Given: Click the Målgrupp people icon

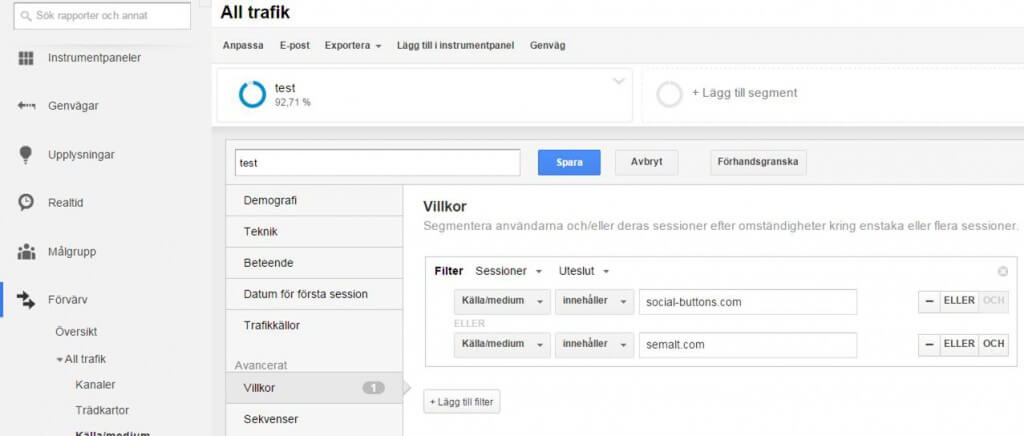Looking at the screenshot, I should click(x=26, y=251).
